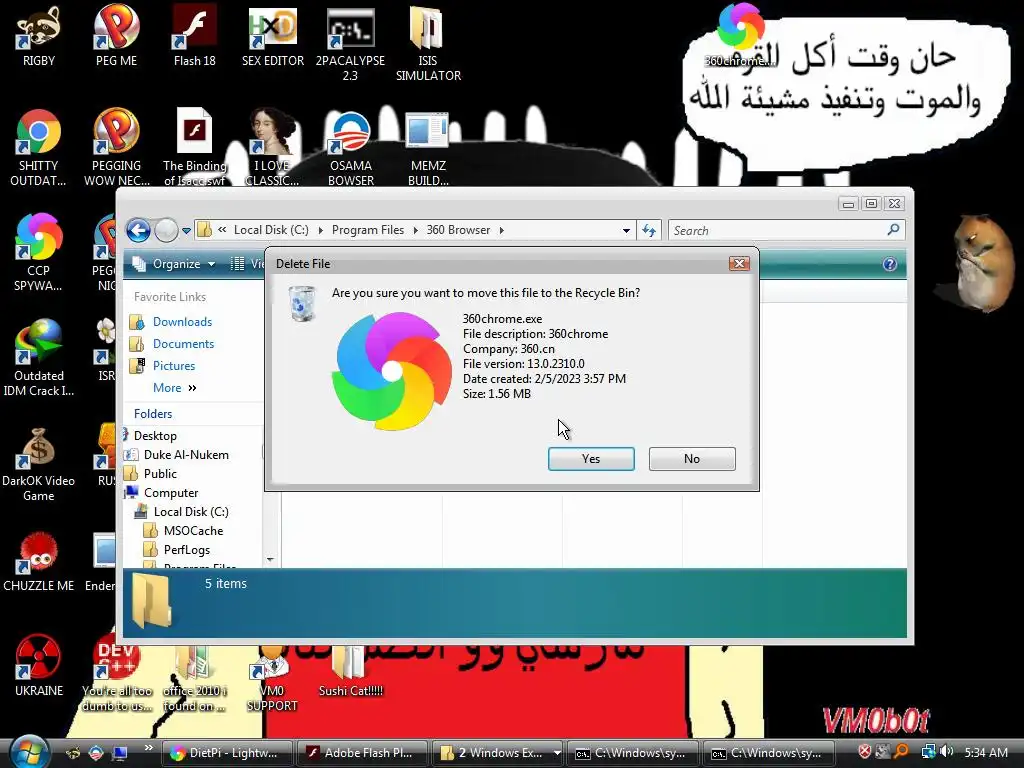This screenshot has height=768, width=1024.
Task: Open the PEG ME desktop icon
Action: click(x=116, y=37)
